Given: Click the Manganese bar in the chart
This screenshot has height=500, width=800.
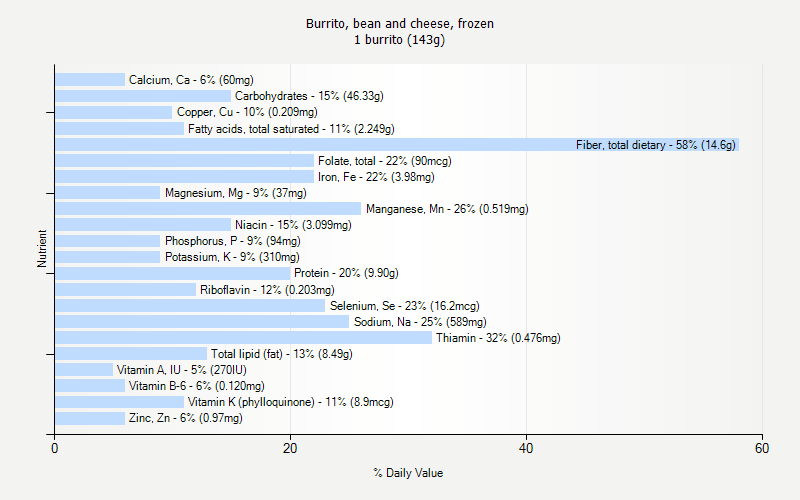Looking at the screenshot, I should (x=208, y=209).
